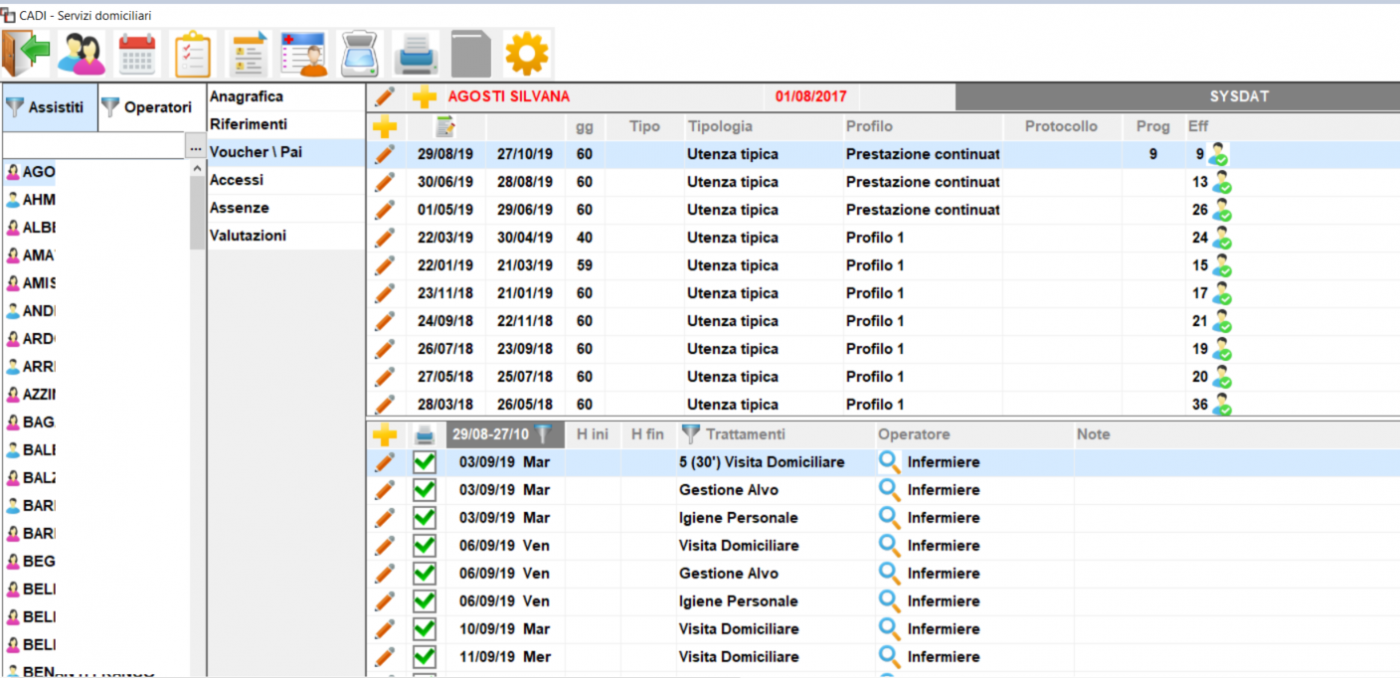Open the Accessi section
1400x678 pixels.
click(237, 180)
